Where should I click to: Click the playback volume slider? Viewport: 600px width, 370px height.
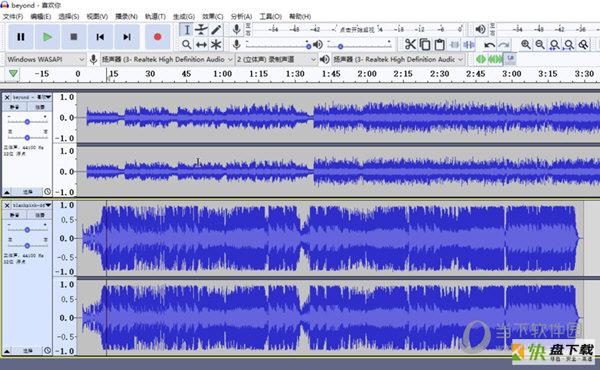(x=360, y=46)
